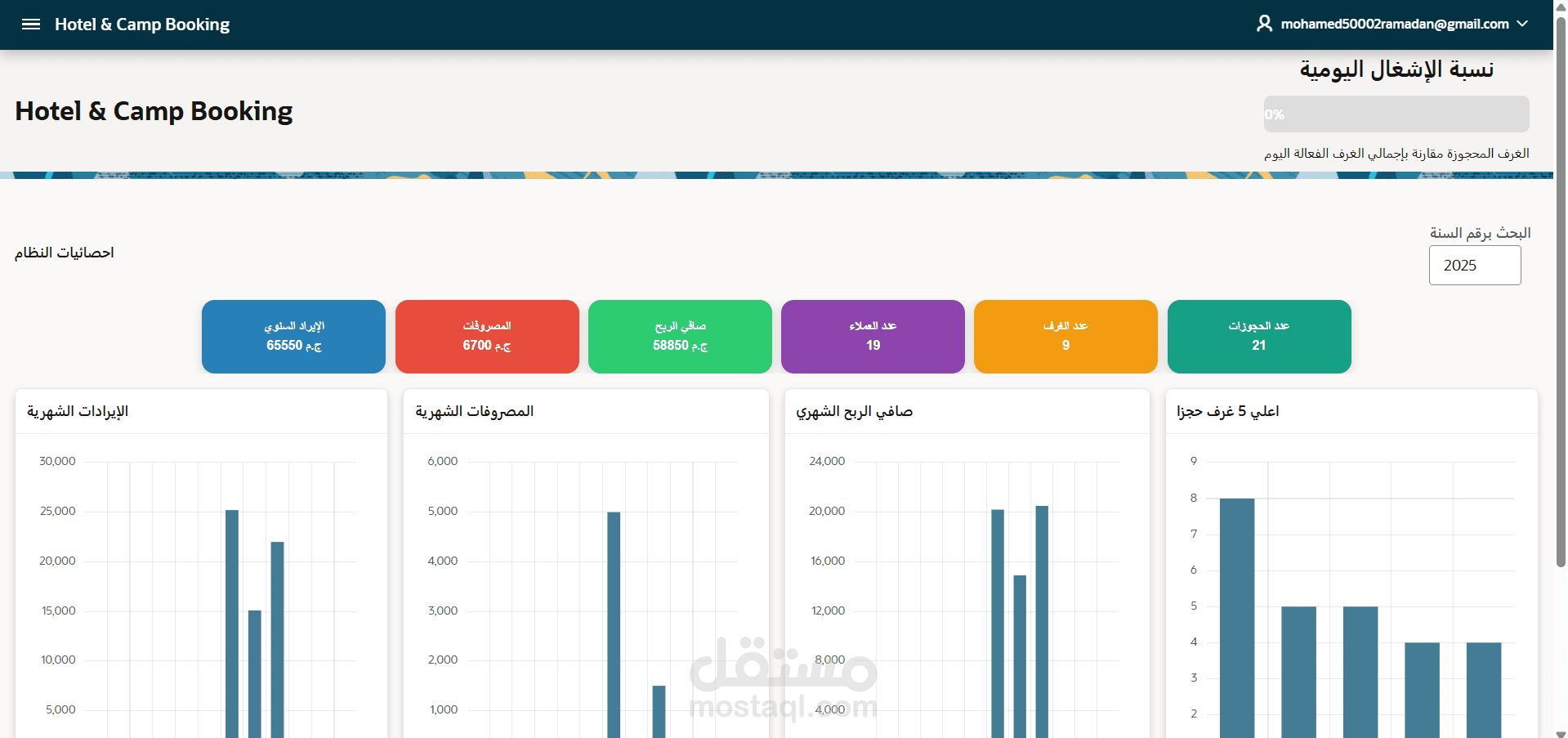Screen dimensions: 1568x738
Task: Select the orange rooms count 9 card
Action: 1065,337
